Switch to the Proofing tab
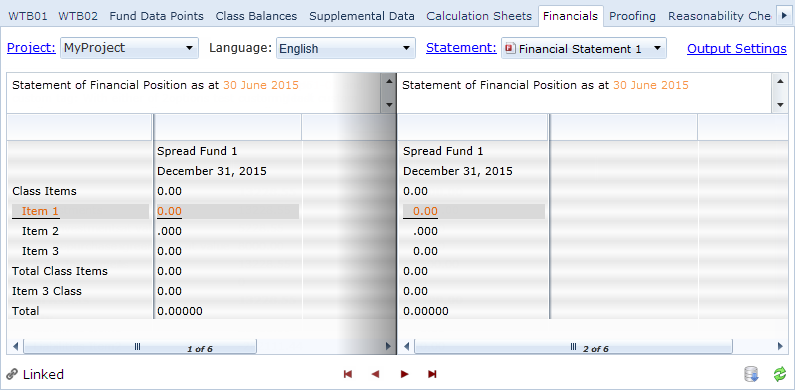The image size is (795, 390). pyautogui.click(x=632, y=16)
